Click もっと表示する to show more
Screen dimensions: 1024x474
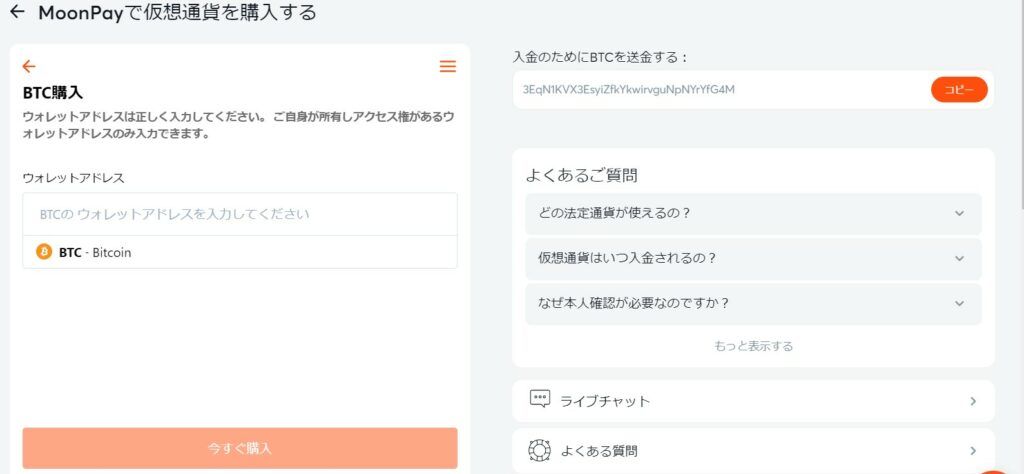click(754, 346)
